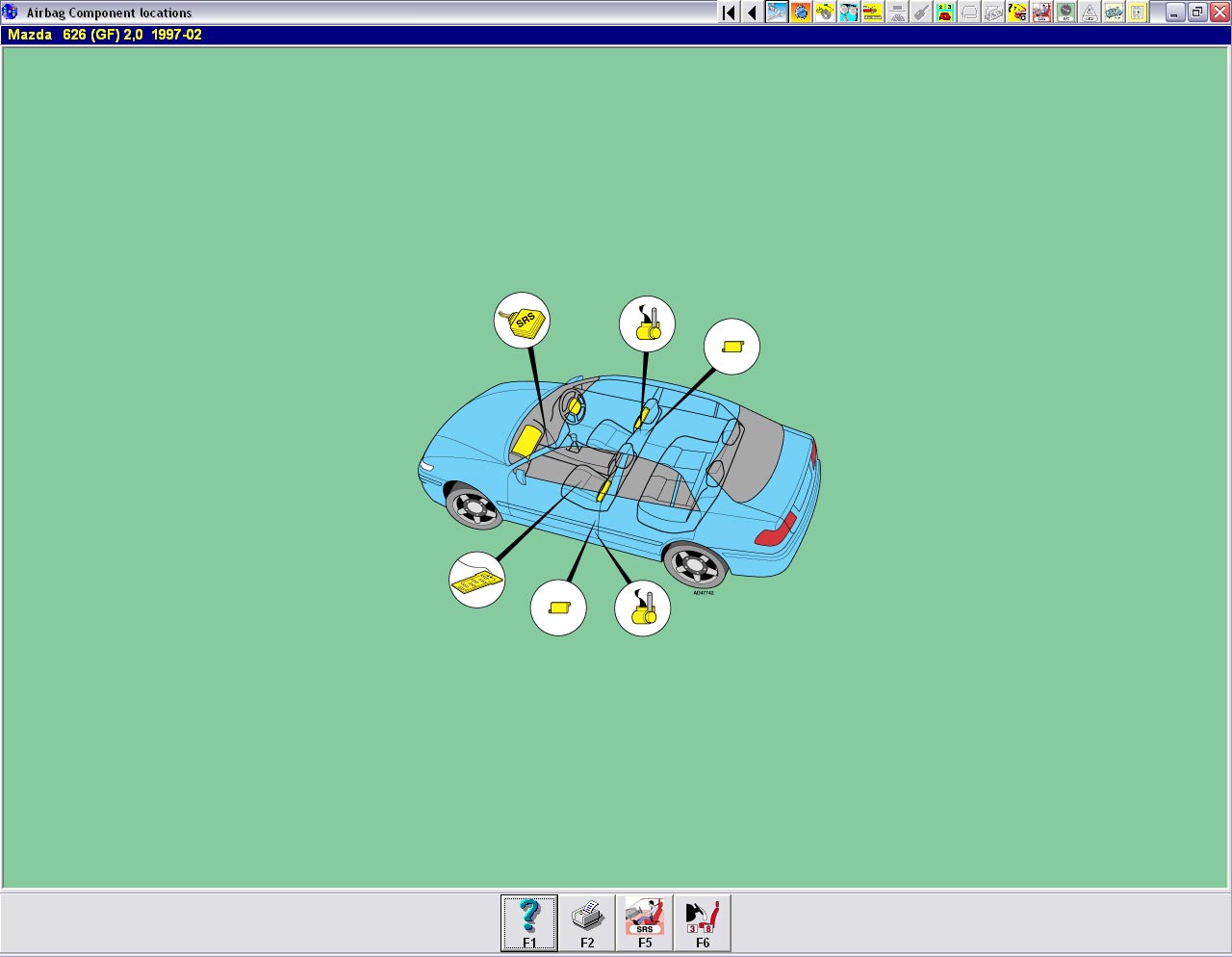Click the application icon in the title bar
Image resolution: width=1232 pixels, height=957 pixels.
pos(11,13)
